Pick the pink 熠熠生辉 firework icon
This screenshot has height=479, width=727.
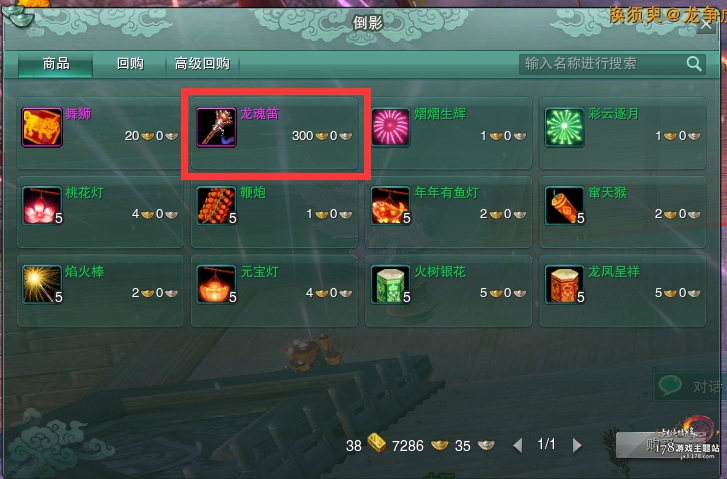click(x=390, y=127)
